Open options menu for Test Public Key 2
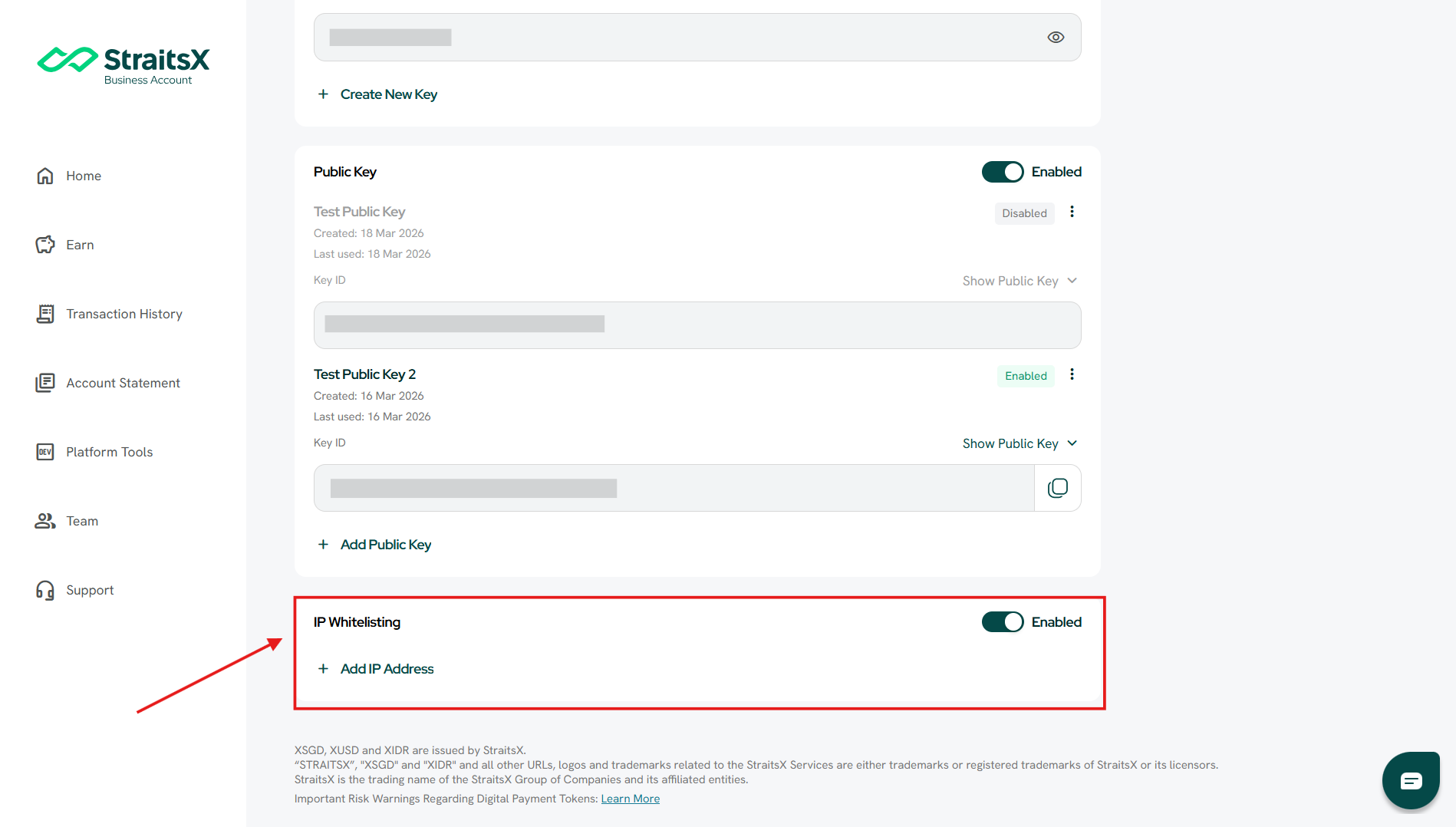 1072,374
